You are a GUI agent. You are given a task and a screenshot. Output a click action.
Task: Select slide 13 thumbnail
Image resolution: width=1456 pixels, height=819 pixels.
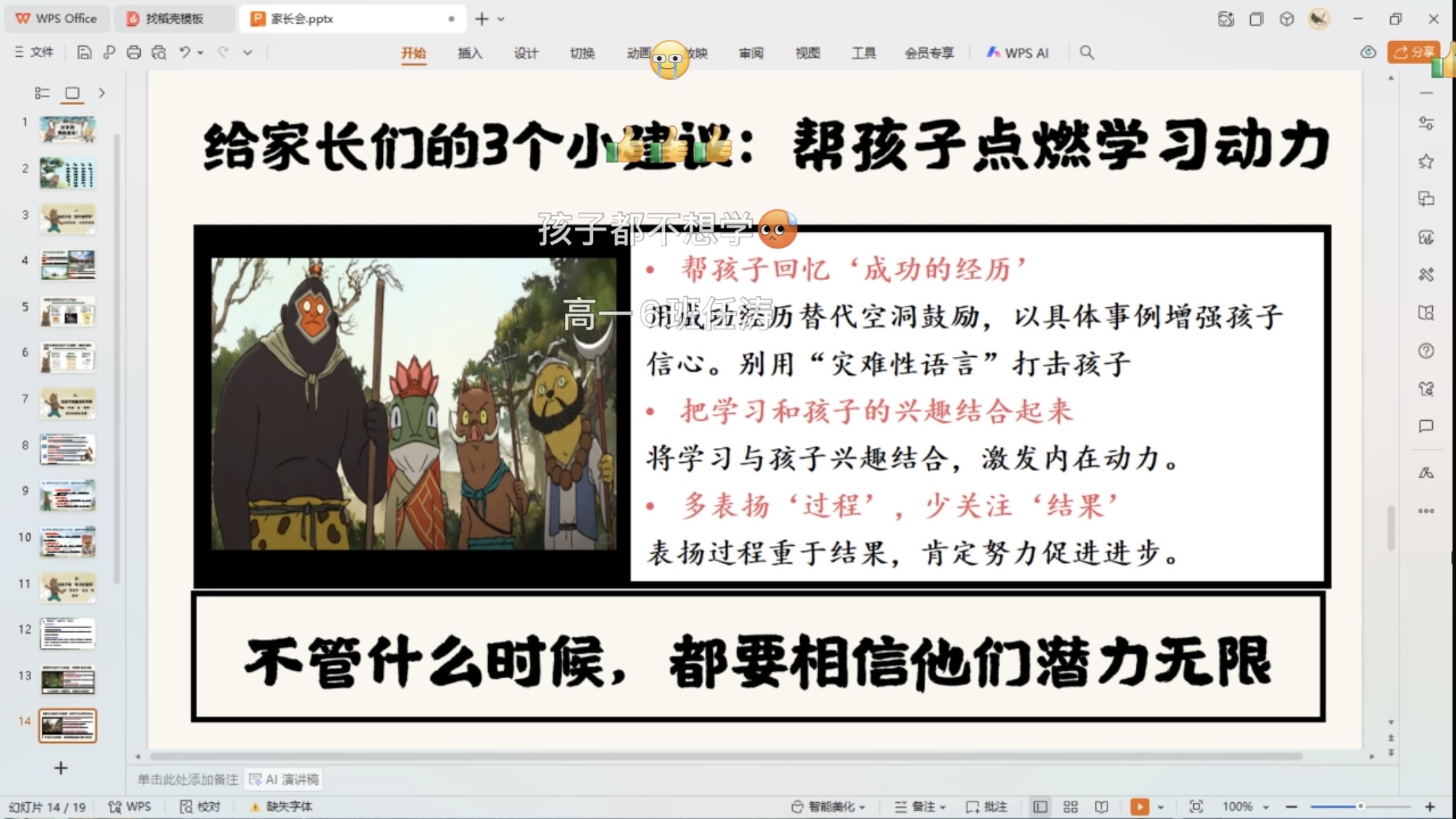(68, 680)
